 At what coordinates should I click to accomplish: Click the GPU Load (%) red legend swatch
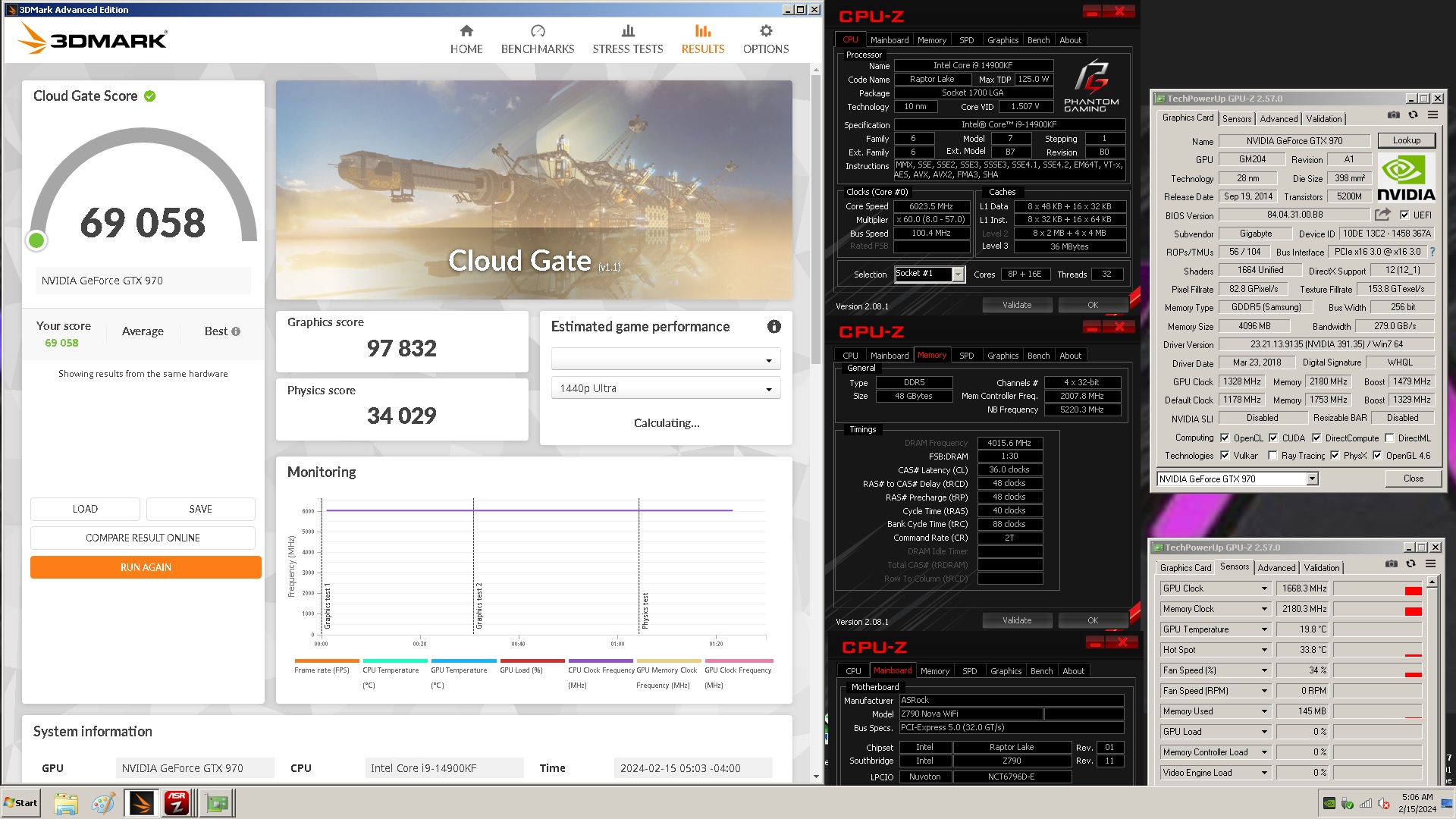pyautogui.click(x=532, y=661)
